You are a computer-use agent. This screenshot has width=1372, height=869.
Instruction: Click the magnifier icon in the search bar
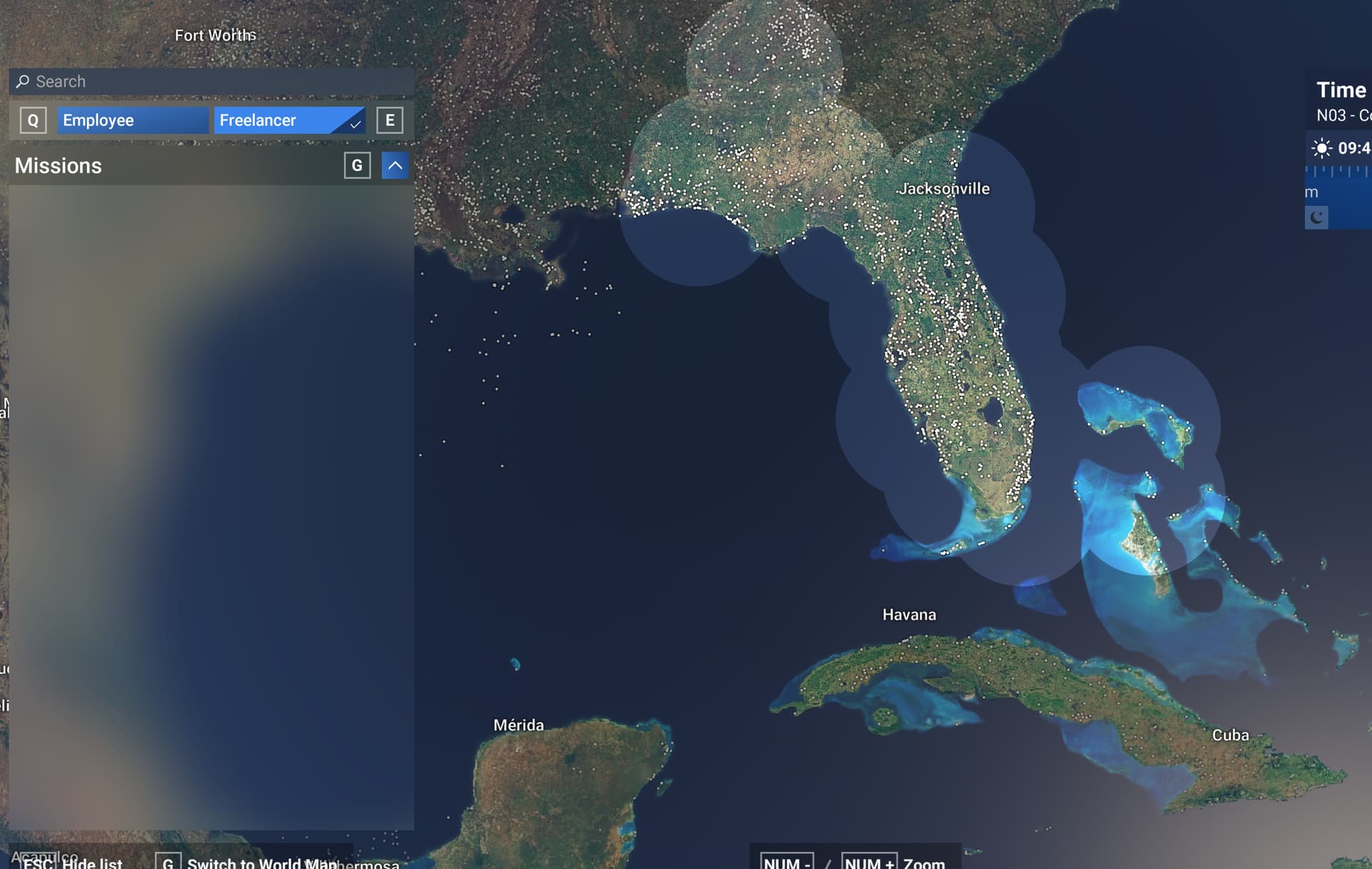pos(23,81)
